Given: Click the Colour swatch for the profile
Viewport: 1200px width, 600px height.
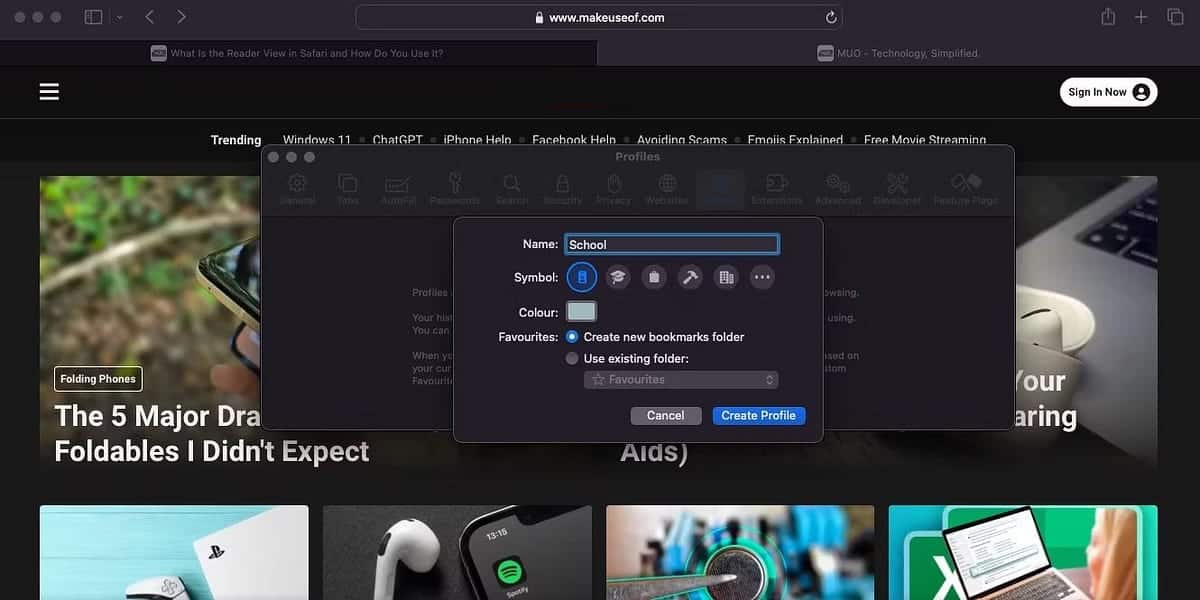Looking at the screenshot, I should pos(580,311).
